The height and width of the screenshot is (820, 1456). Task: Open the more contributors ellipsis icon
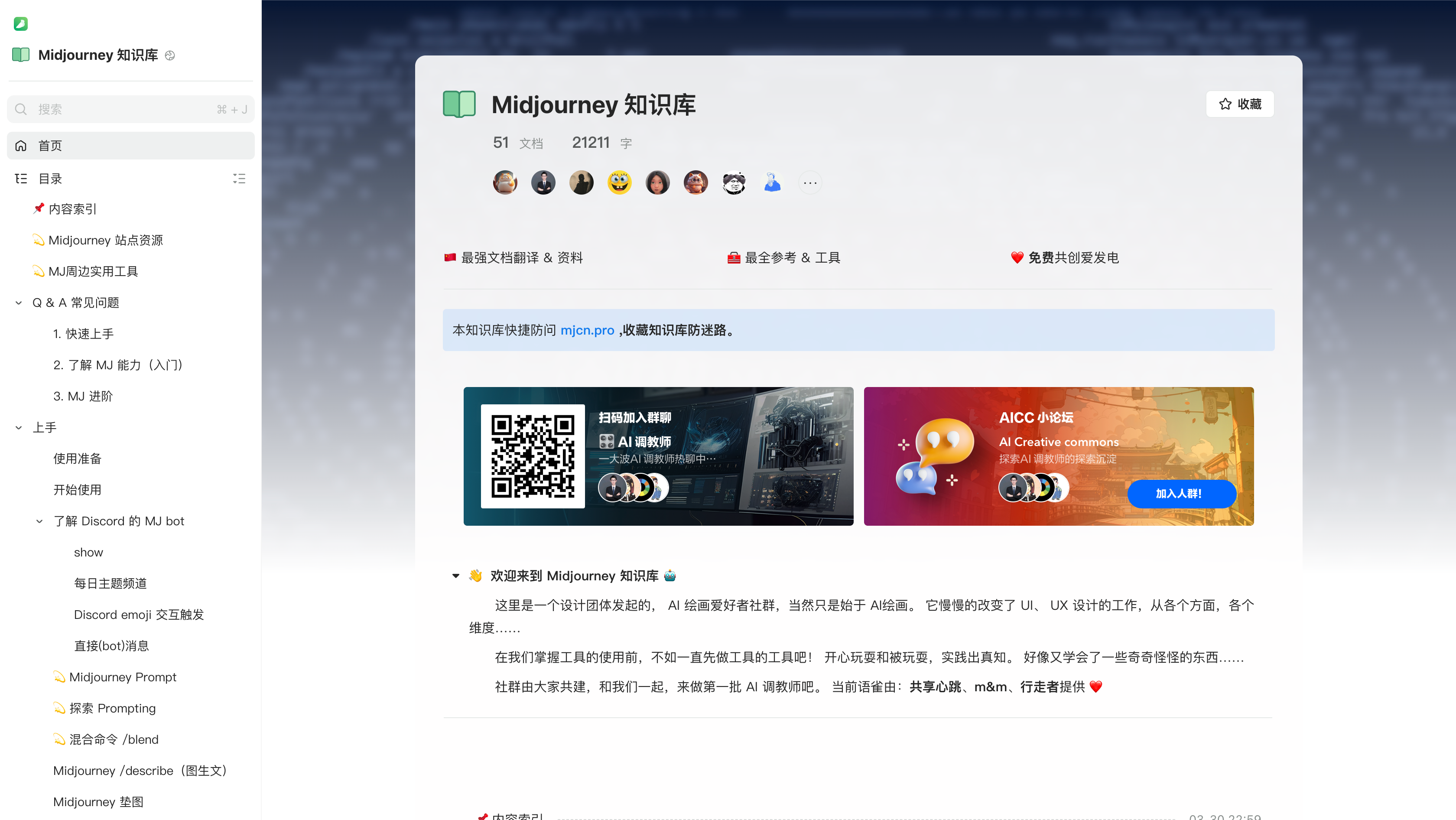tap(810, 182)
